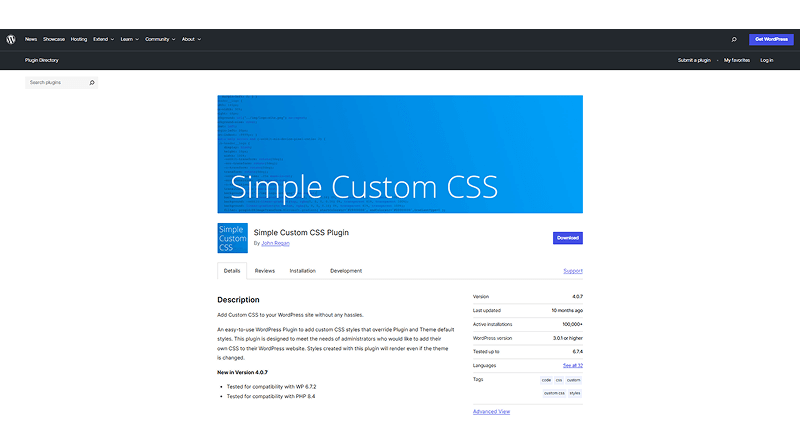Submit plugin search via magnifier icon
This screenshot has width=800, height=445.
[x=92, y=83]
